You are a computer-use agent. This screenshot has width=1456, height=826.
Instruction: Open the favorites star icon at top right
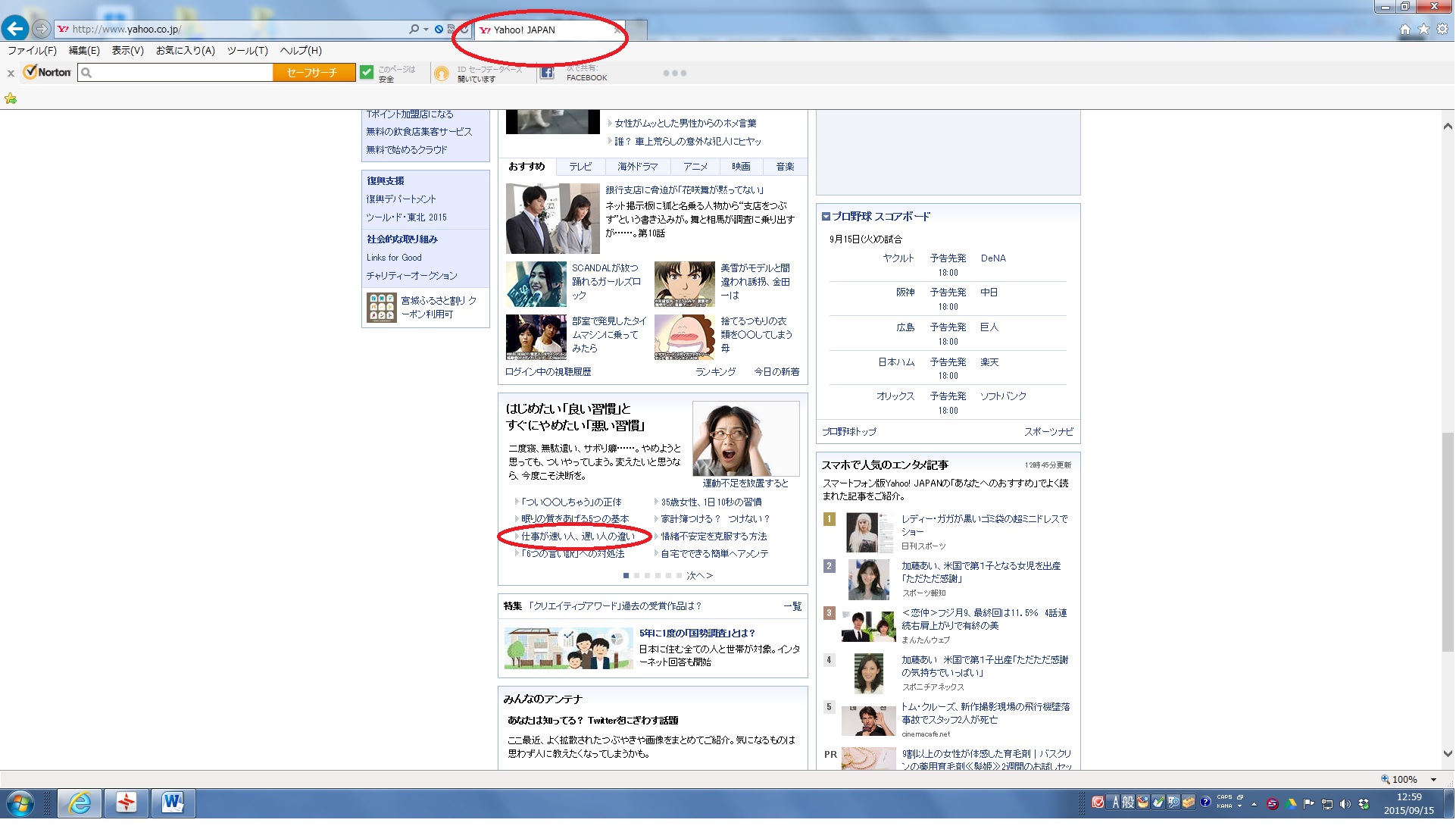pyautogui.click(x=1423, y=30)
